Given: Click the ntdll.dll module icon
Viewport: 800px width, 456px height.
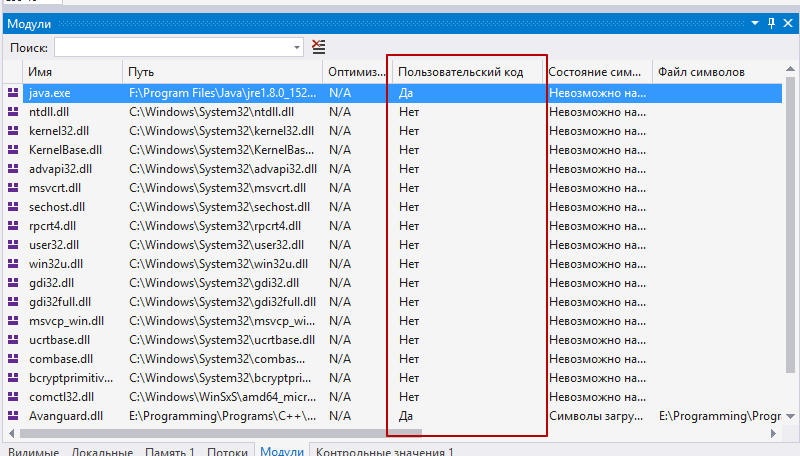Looking at the screenshot, I should (12, 111).
